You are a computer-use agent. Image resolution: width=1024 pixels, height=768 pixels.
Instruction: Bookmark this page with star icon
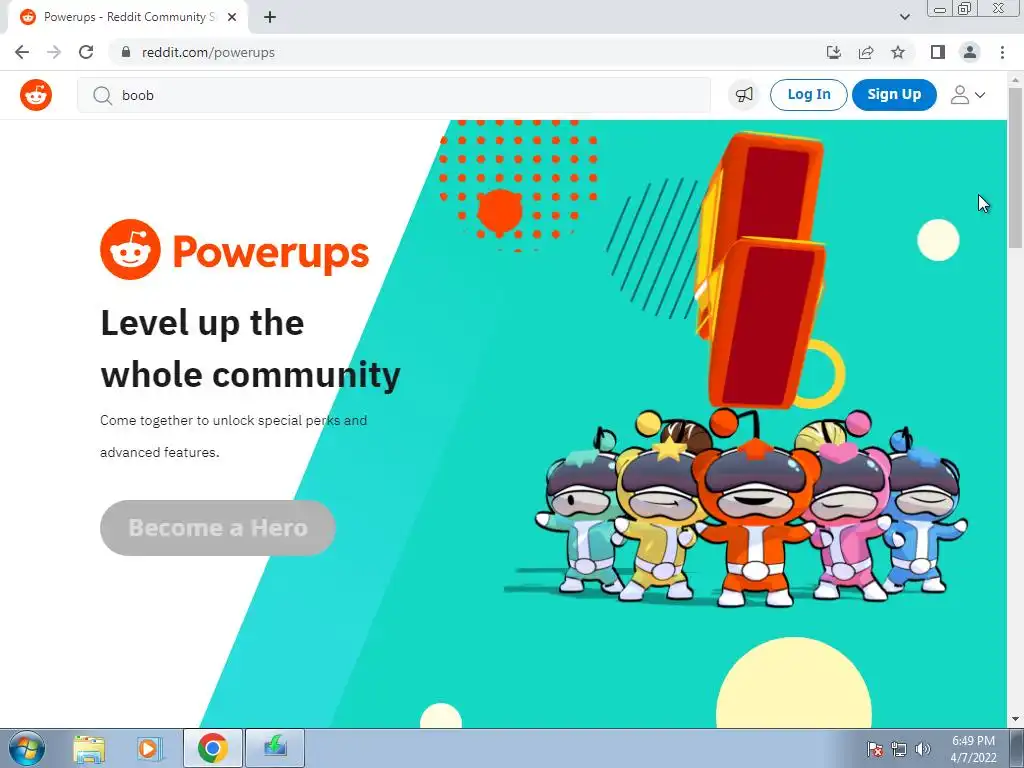[x=898, y=52]
